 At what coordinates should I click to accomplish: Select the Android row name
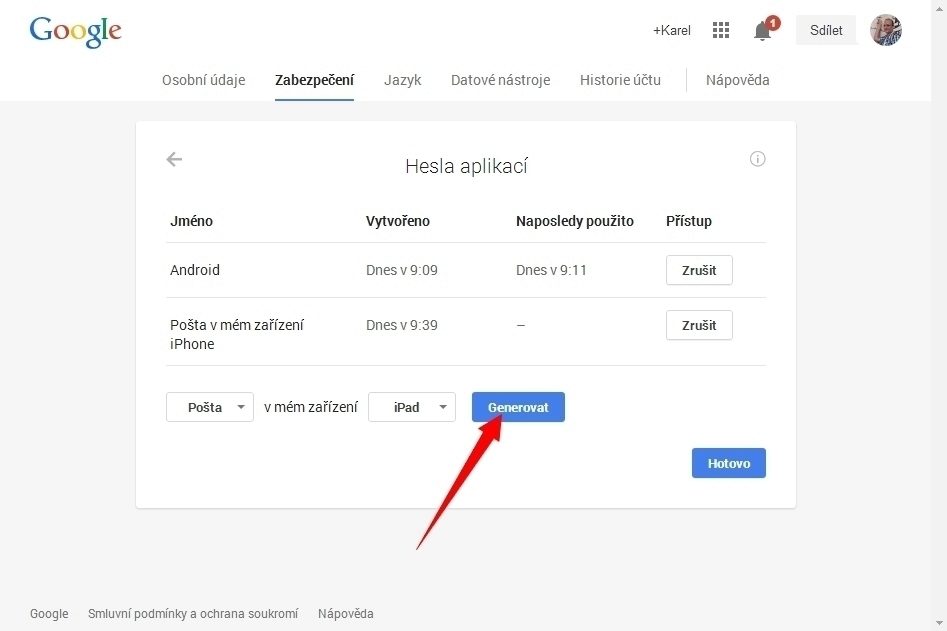(x=194, y=270)
